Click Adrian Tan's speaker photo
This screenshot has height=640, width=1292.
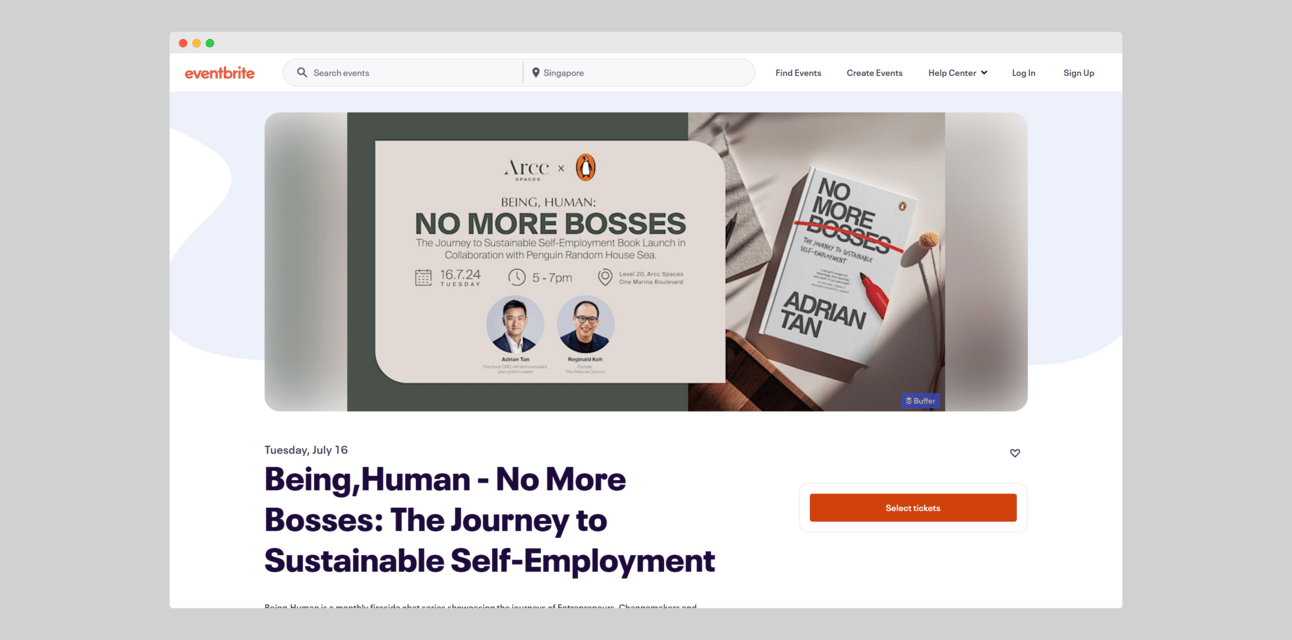coord(515,325)
